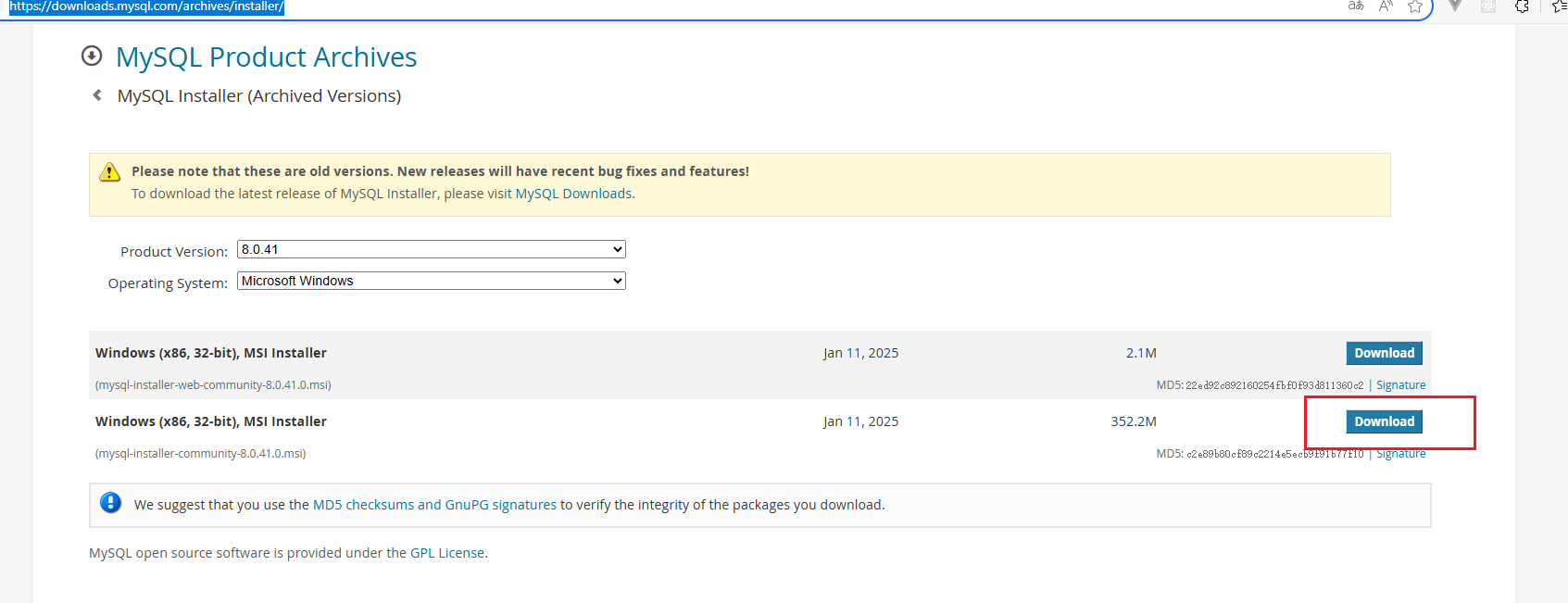Click the old versions warning bold text
The height and width of the screenshot is (603, 1568).
(440, 171)
